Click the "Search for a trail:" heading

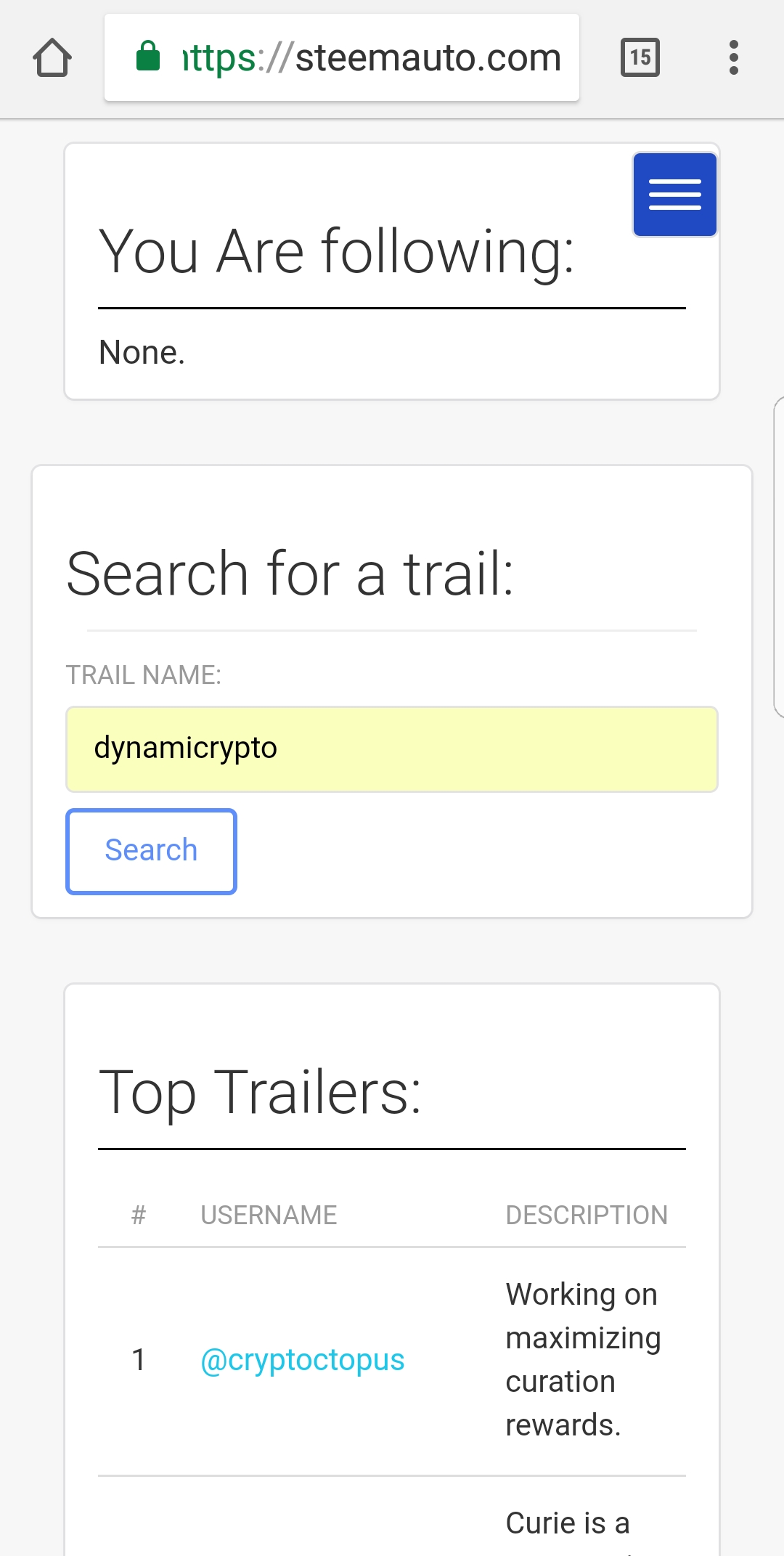290,574
